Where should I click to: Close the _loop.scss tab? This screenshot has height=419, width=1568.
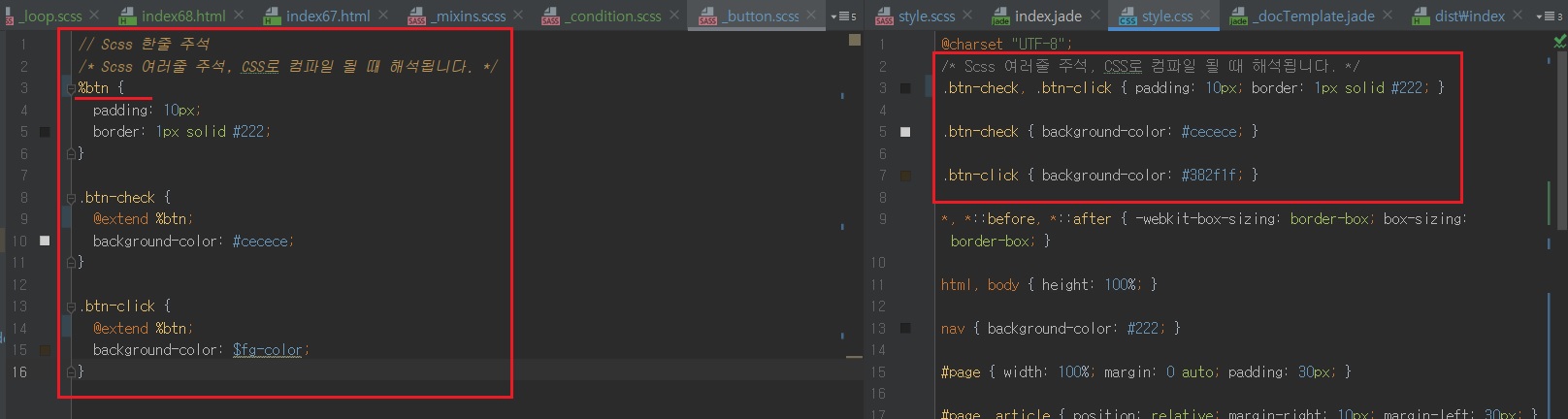(94, 16)
